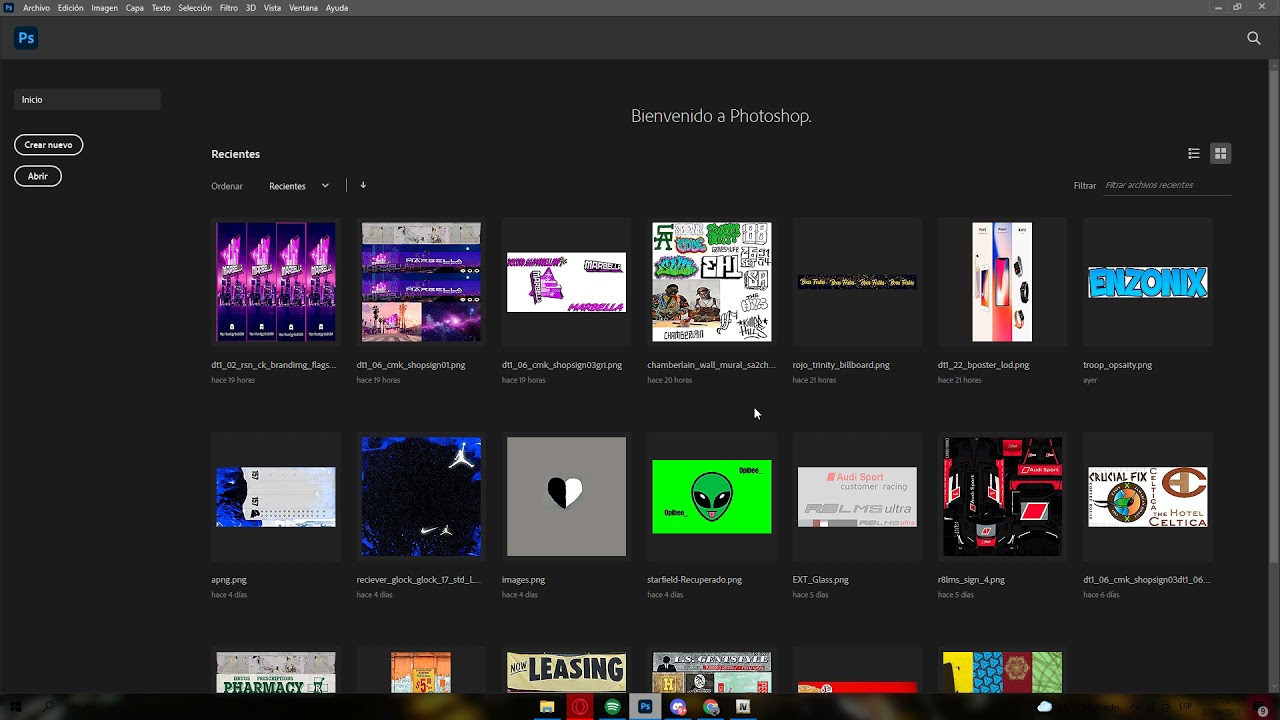Reverse sort order with arrow icon
Screen dimensions: 1280x720
click(363, 185)
